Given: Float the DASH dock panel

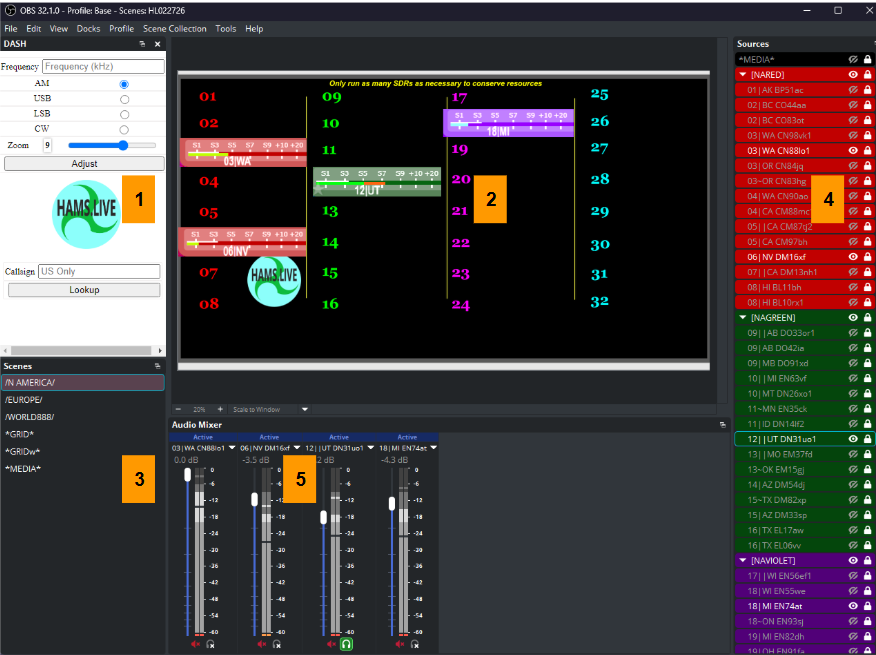Looking at the screenshot, I should coord(142,45).
